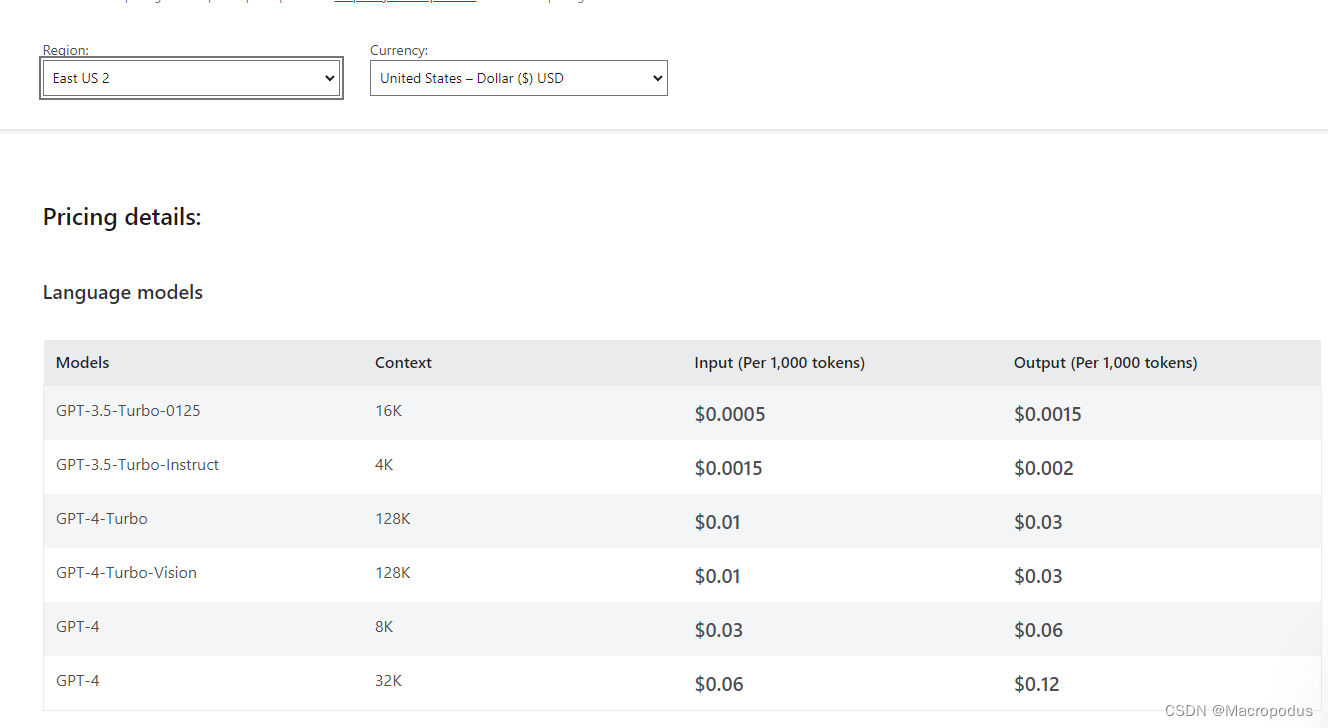Select the $0.12 output price

(x=1037, y=684)
